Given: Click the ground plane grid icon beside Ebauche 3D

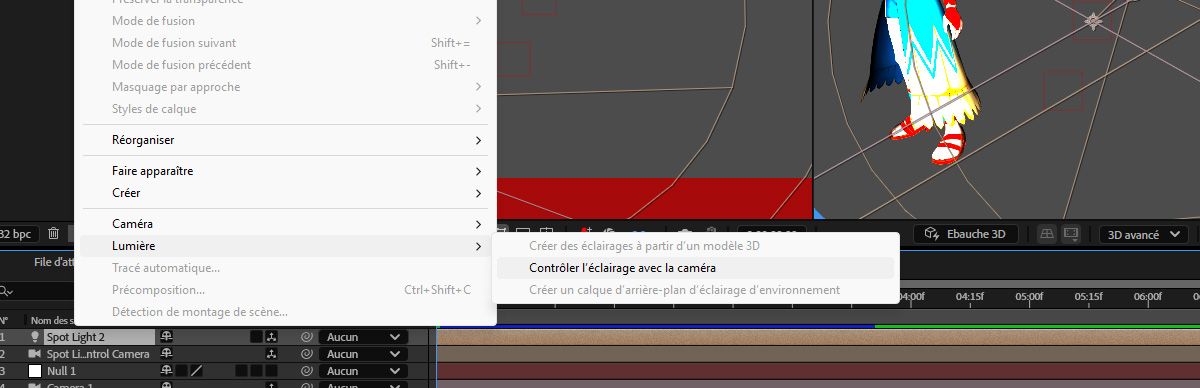Looking at the screenshot, I should pos(1047,234).
